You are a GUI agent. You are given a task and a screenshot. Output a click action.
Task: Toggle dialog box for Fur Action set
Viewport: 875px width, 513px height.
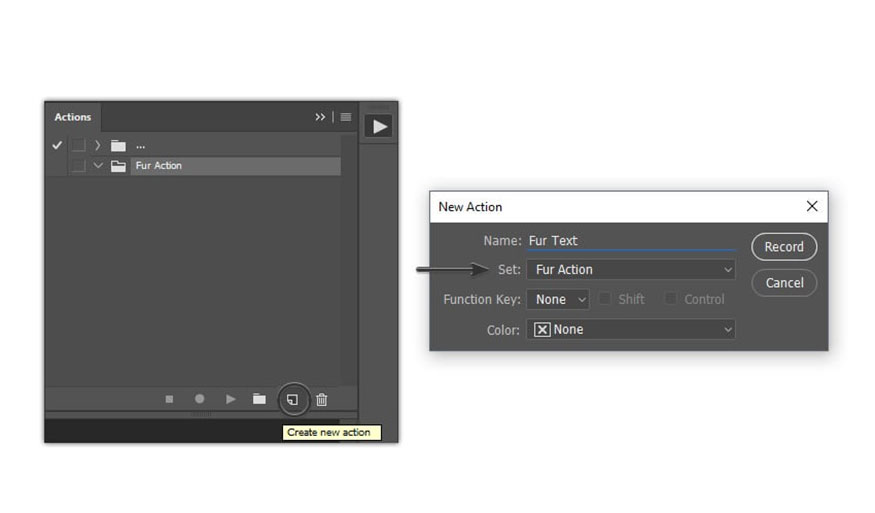pos(77,166)
